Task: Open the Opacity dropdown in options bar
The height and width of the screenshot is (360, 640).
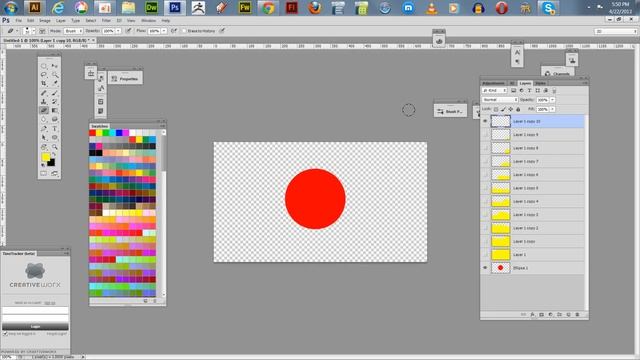Action: [x=118, y=31]
